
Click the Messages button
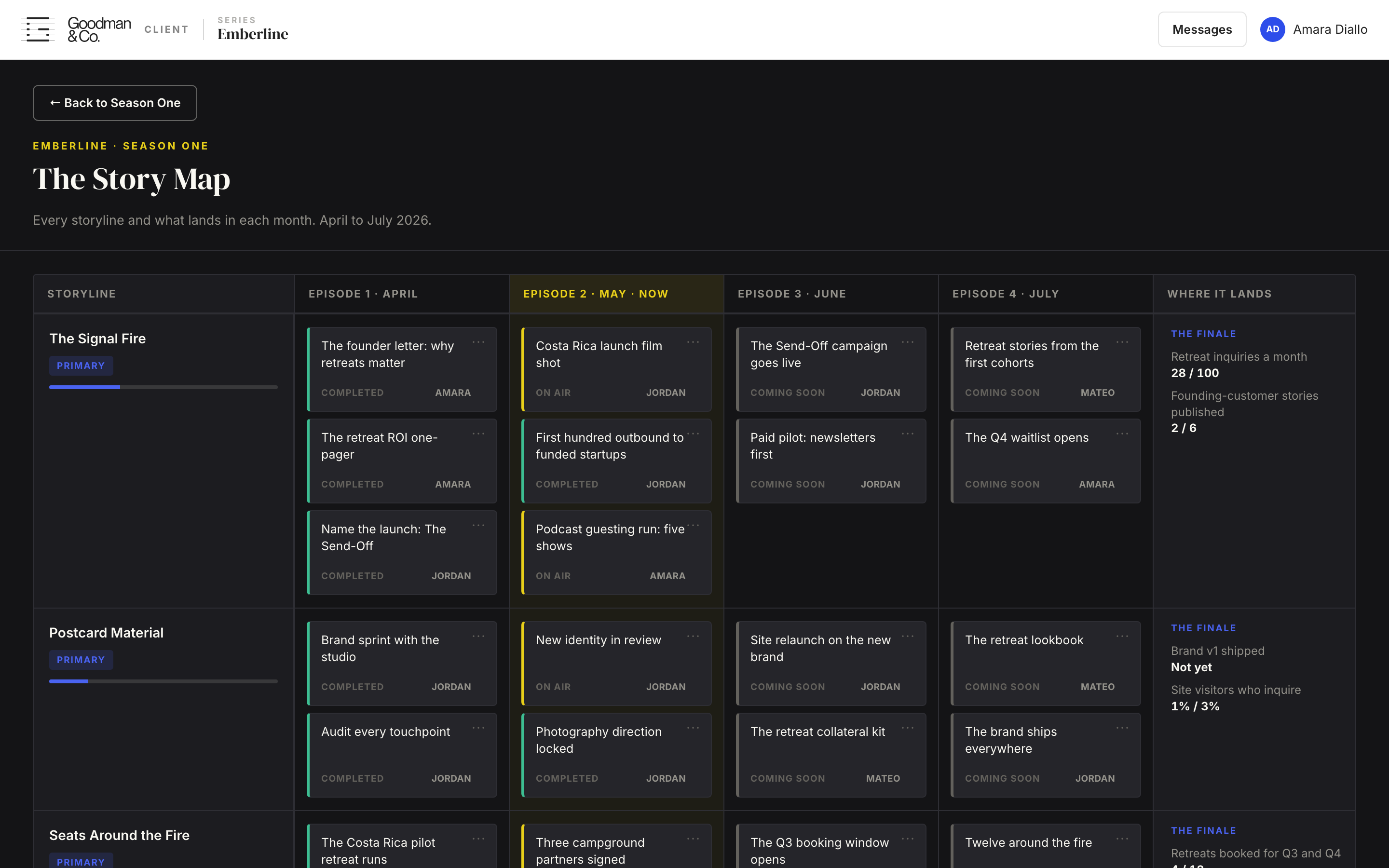[x=1202, y=29]
